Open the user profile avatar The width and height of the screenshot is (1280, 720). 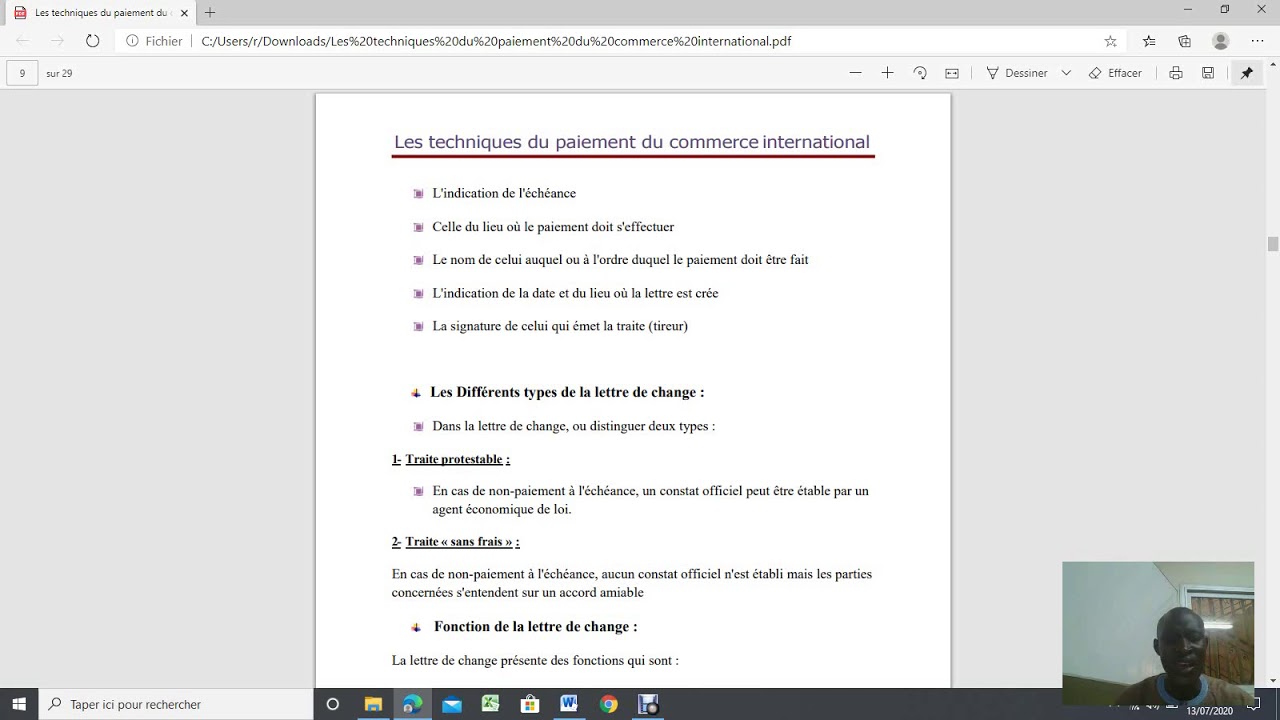pyautogui.click(x=1220, y=41)
